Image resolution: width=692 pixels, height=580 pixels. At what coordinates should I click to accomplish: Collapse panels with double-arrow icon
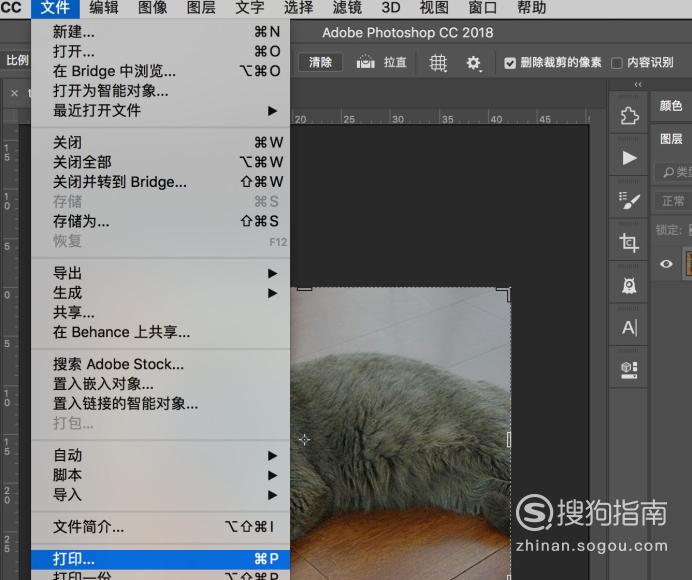638,84
